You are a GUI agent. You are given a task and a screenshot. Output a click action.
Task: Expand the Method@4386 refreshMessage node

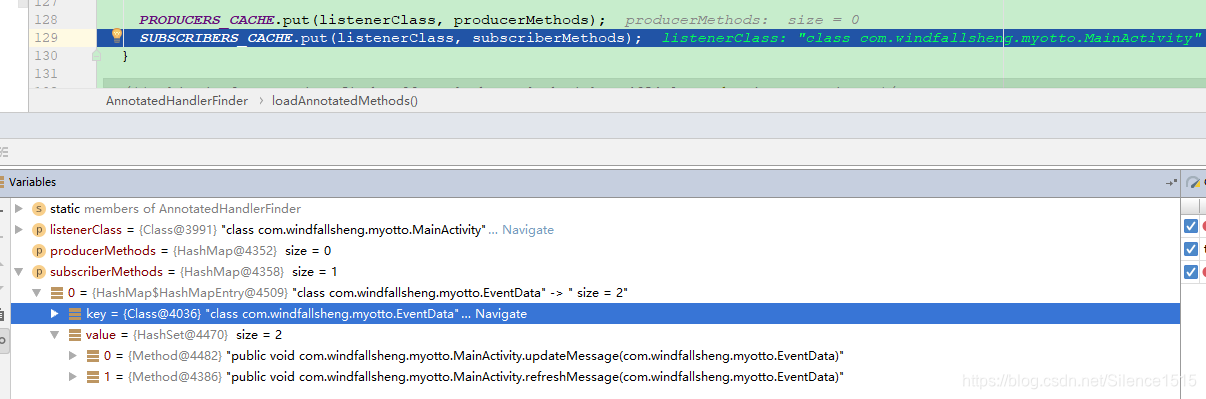73,377
